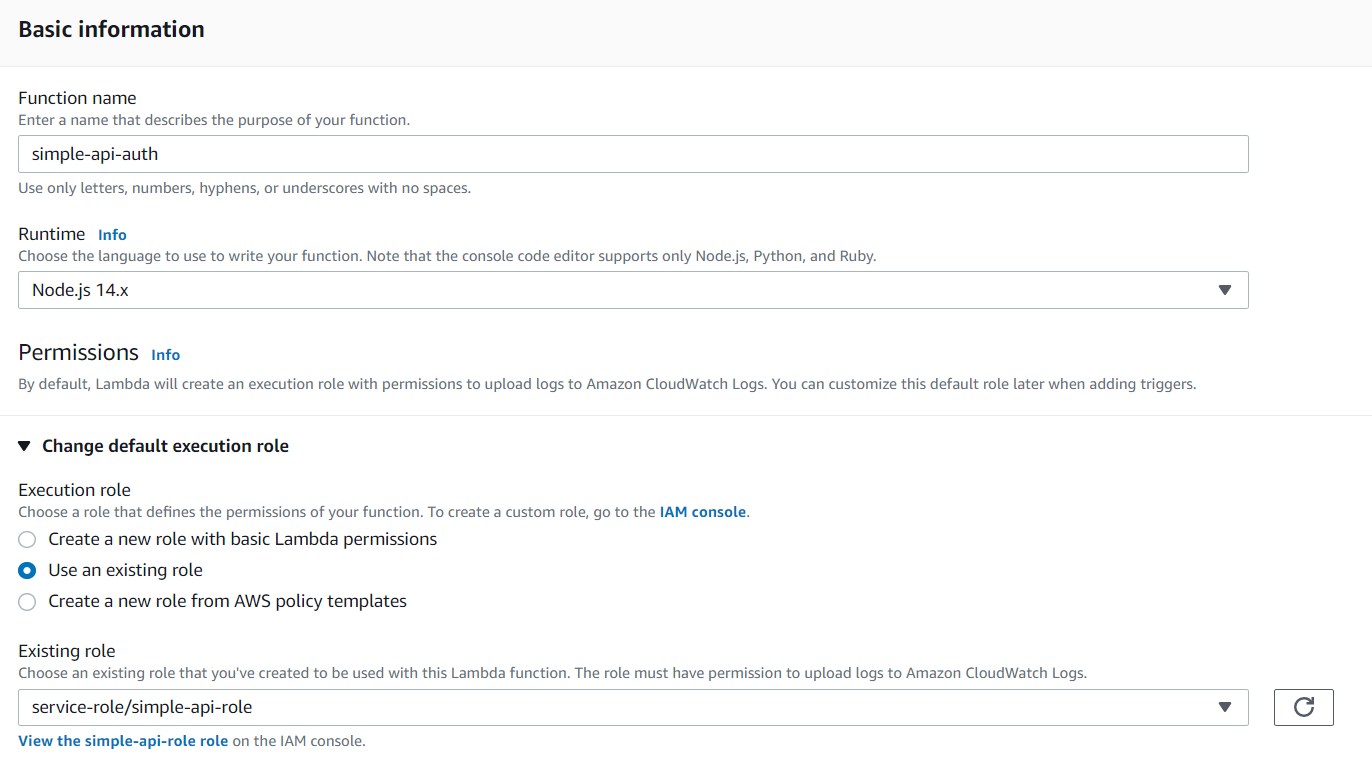The image size is (1372, 761).
Task: Open the service-role/simple-api-role dropdown
Action: pos(633,707)
